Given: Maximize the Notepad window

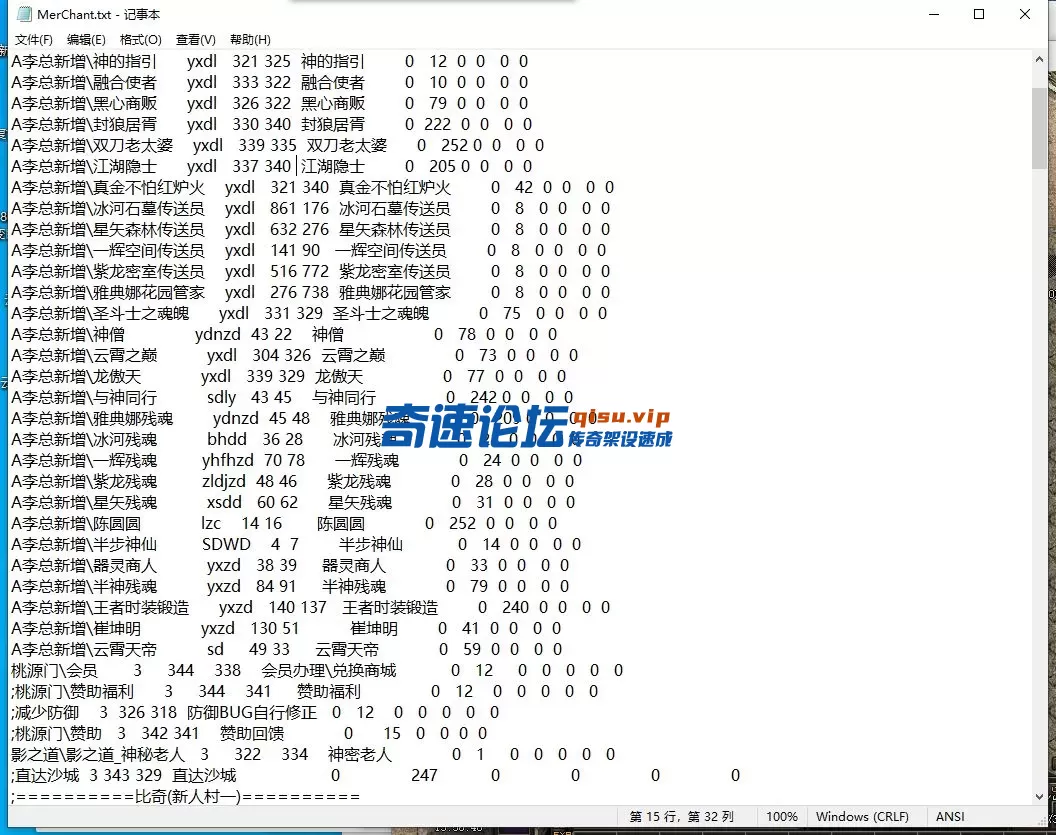Looking at the screenshot, I should pyautogui.click(x=979, y=14).
